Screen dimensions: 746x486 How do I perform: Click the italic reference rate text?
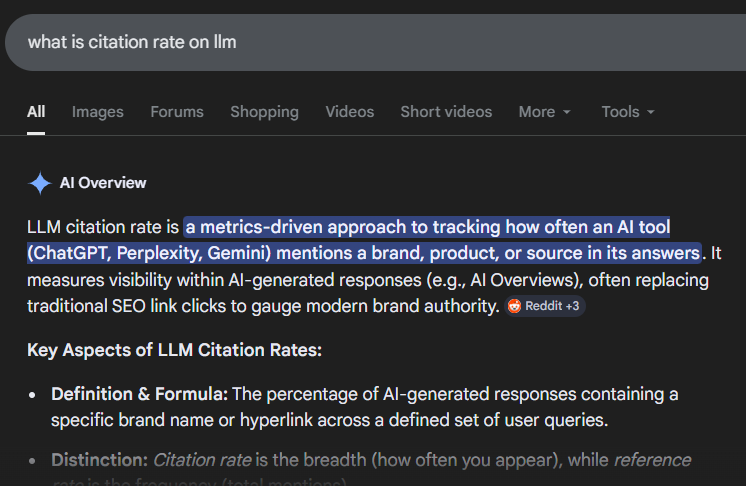651,460
